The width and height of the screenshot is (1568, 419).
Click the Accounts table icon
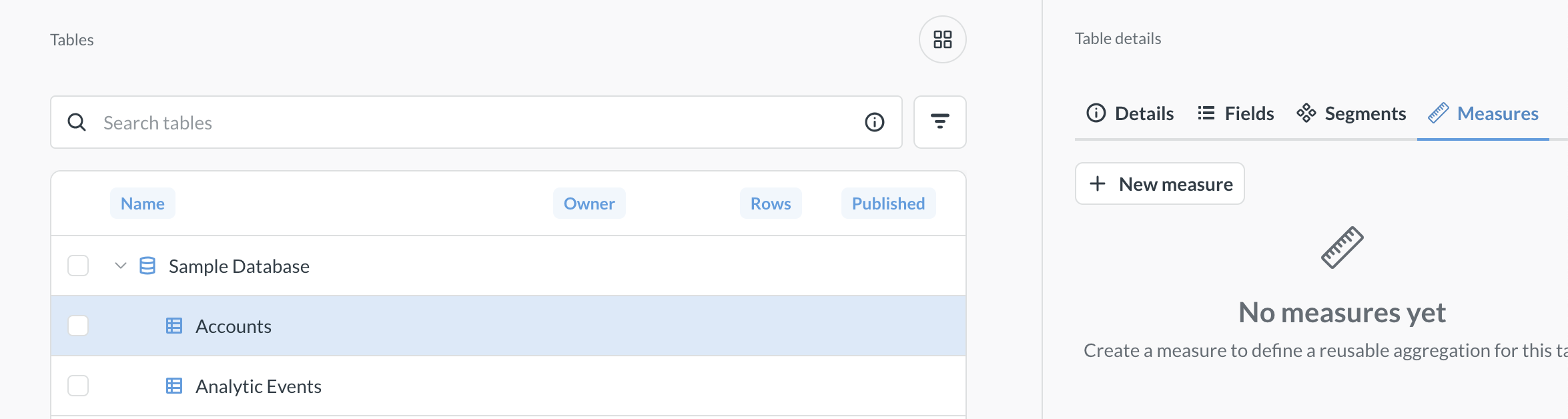tap(174, 326)
